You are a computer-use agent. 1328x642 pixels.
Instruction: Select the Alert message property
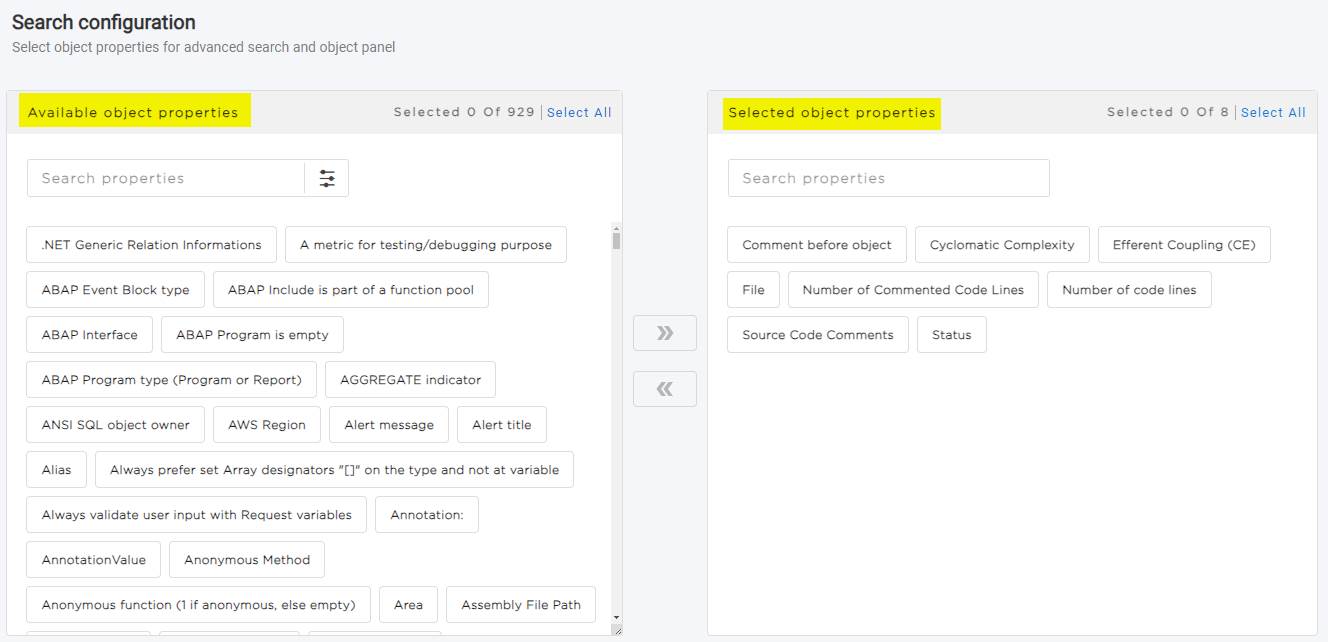(388, 425)
